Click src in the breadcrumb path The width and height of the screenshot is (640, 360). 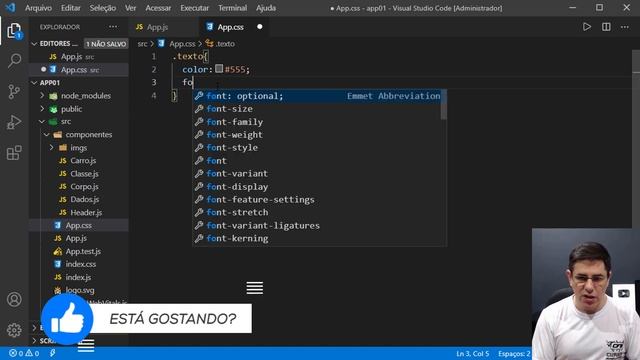(142, 44)
